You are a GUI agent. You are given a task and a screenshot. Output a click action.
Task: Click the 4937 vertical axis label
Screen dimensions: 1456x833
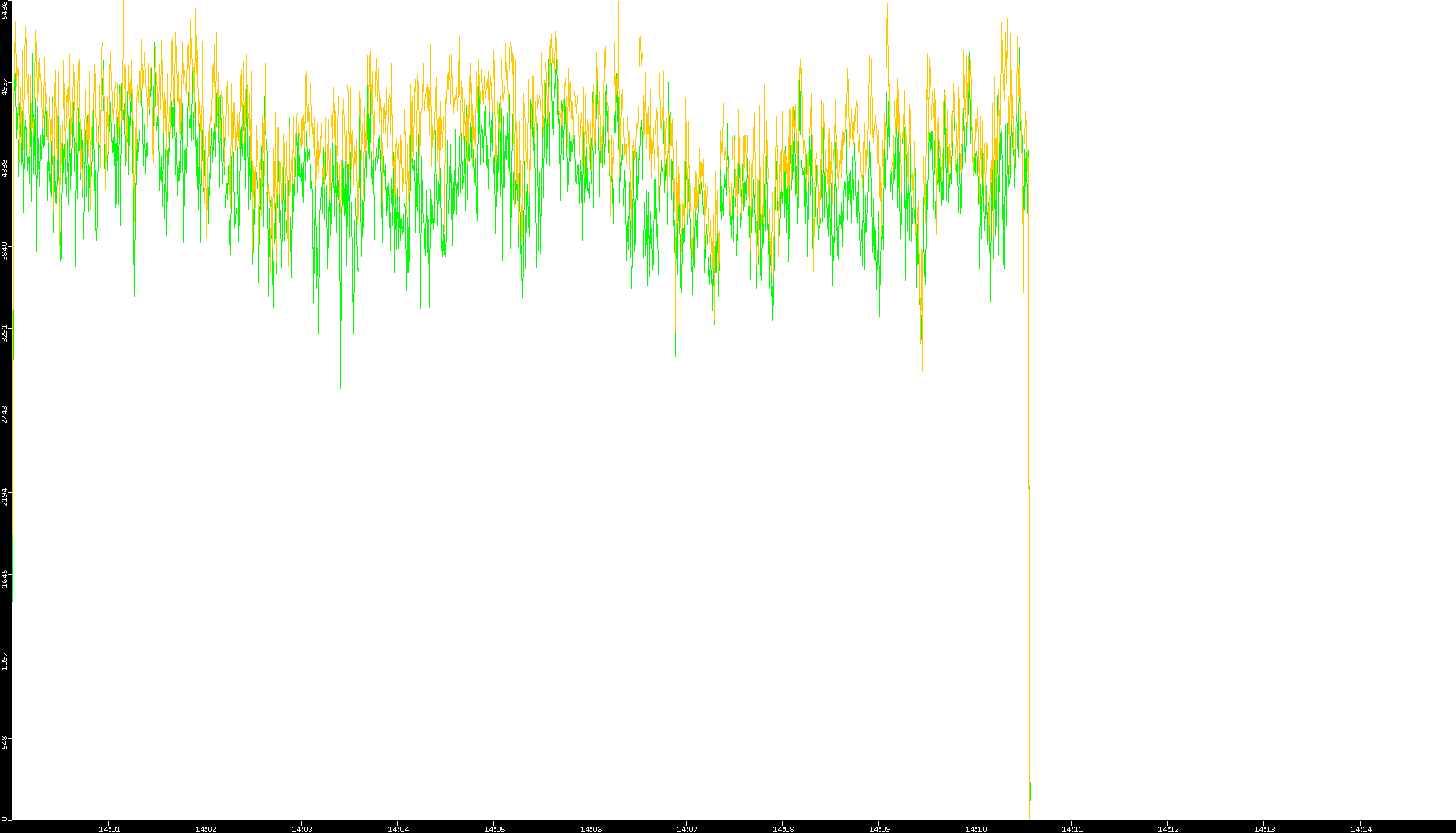pyautogui.click(x=6, y=87)
